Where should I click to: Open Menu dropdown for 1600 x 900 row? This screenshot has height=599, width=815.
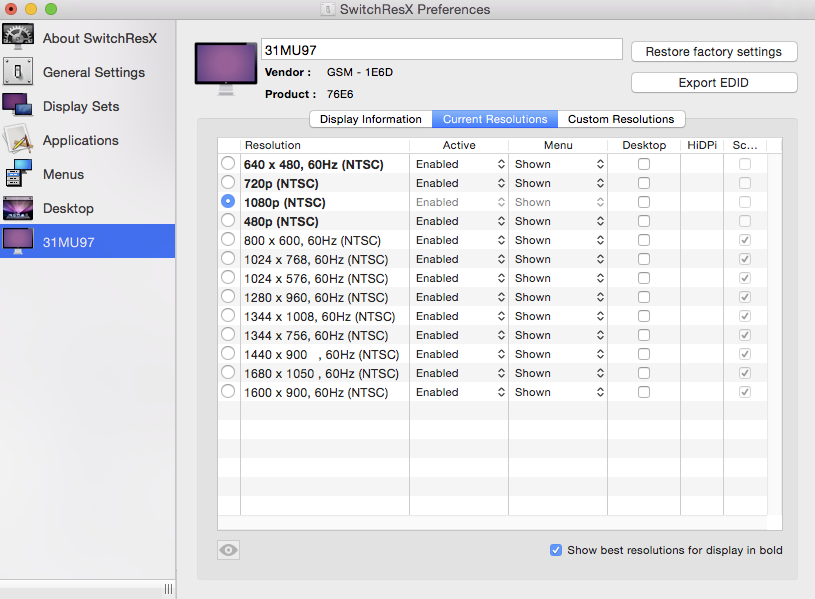click(559, 392)
